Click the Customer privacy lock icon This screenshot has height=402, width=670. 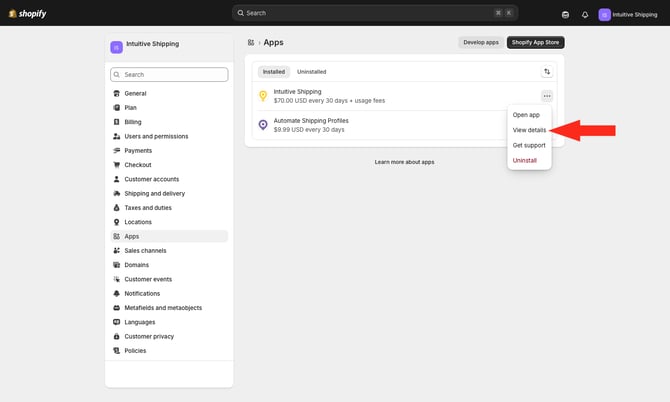point(116,337)
